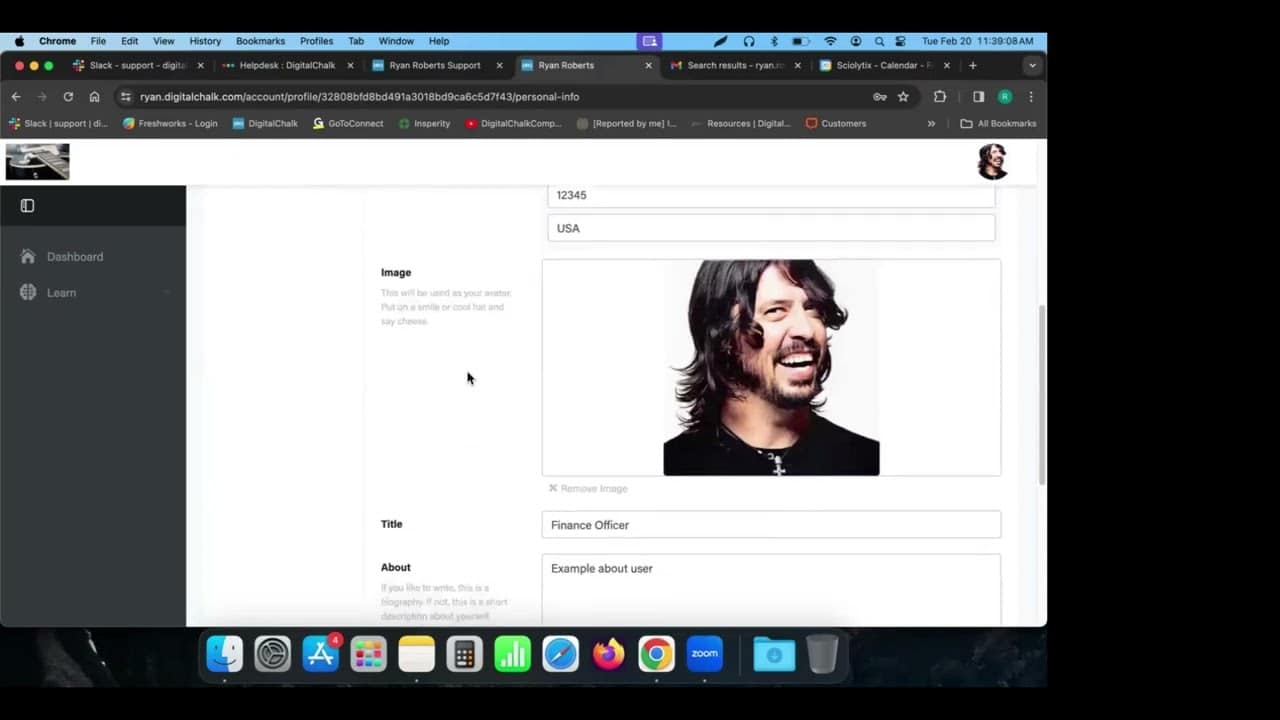Open System Settings from the Dock
The width and height of the screenshot is (1280, 720).
(x=272, y=655)
